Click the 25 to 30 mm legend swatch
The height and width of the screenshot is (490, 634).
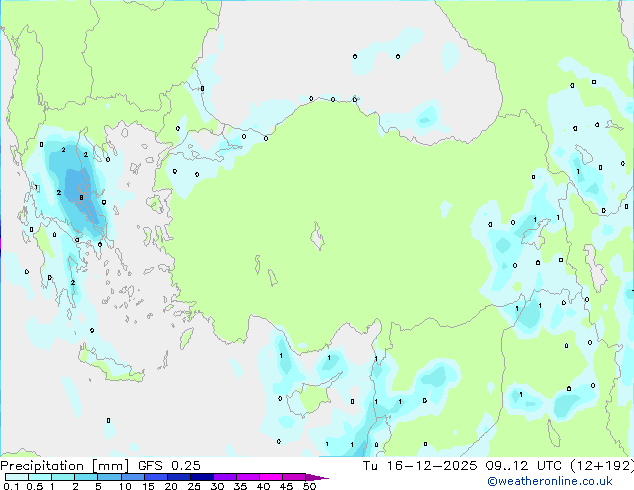(x=202, y=477)
